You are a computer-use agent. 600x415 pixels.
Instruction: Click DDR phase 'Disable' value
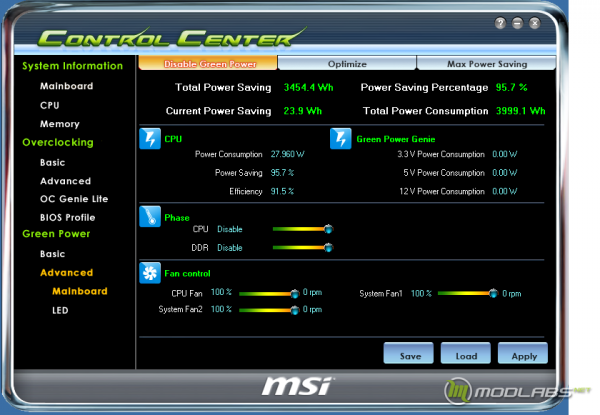(x=230, y=247)
